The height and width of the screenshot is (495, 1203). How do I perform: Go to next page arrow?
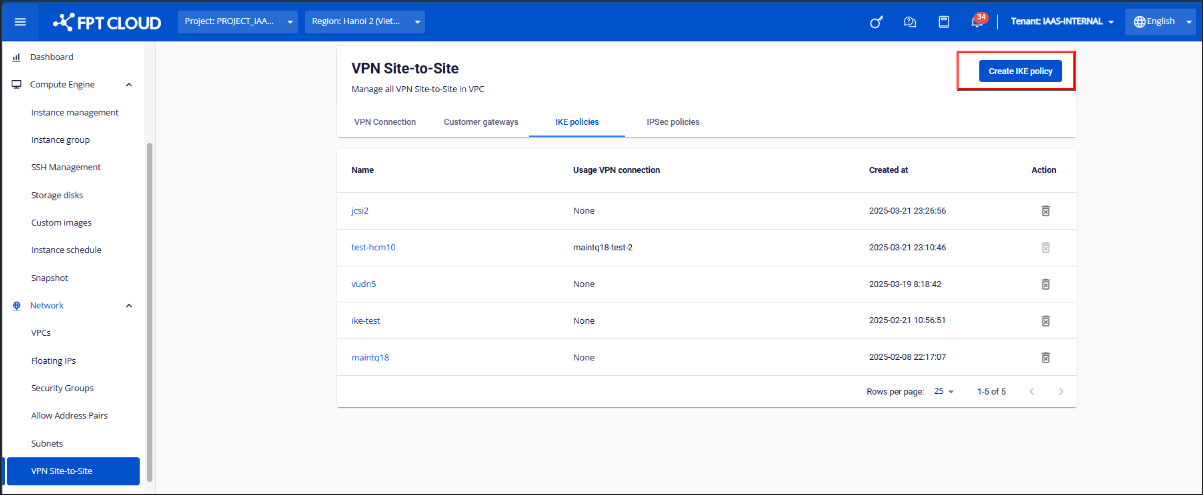point(1061,391)
